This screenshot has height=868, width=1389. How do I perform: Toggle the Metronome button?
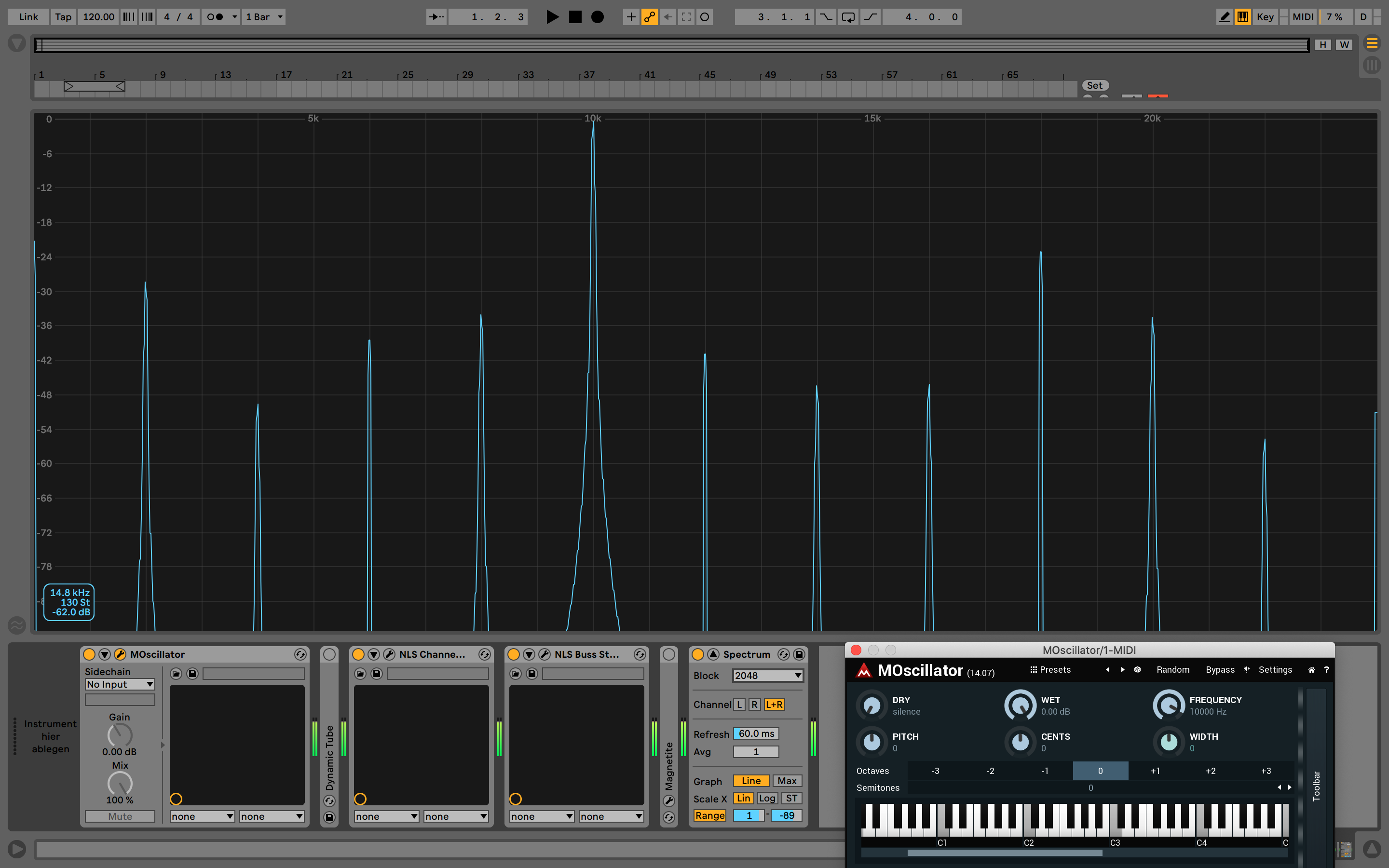coord(215,17)
